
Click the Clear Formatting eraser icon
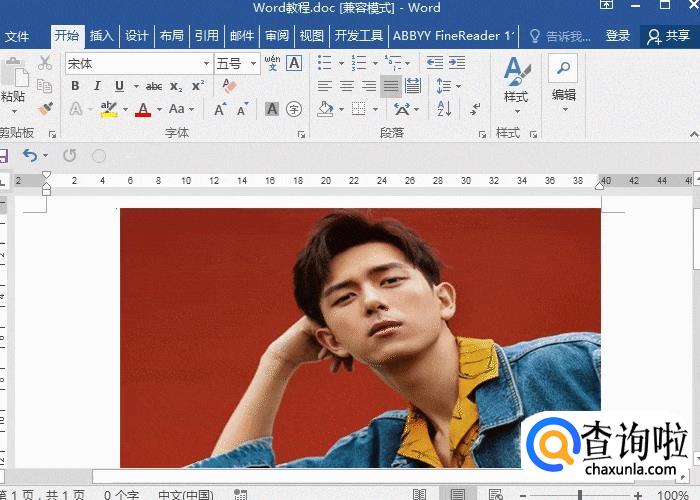[229, 86]
